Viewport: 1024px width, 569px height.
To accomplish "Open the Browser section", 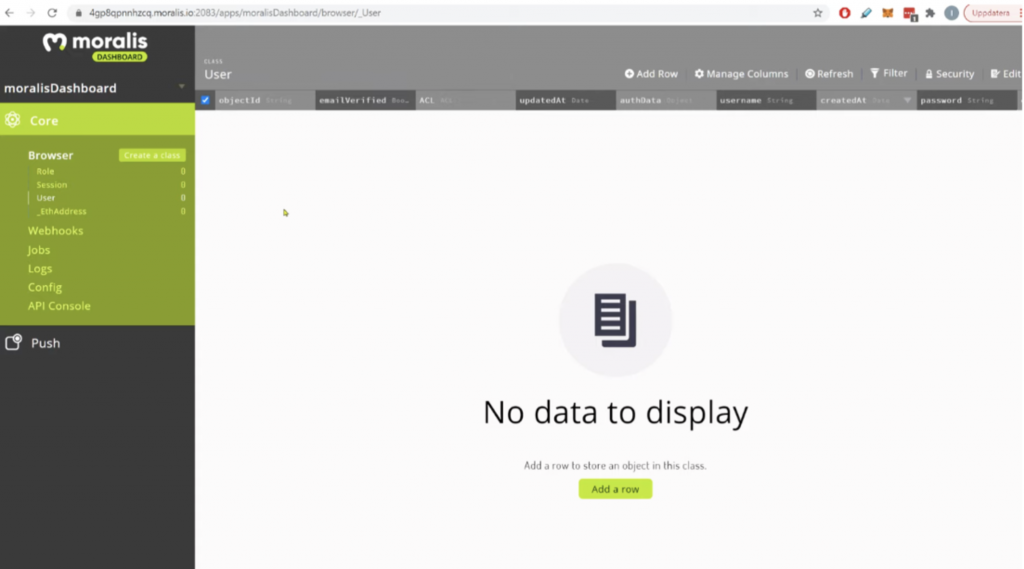I will click(50, 155).
